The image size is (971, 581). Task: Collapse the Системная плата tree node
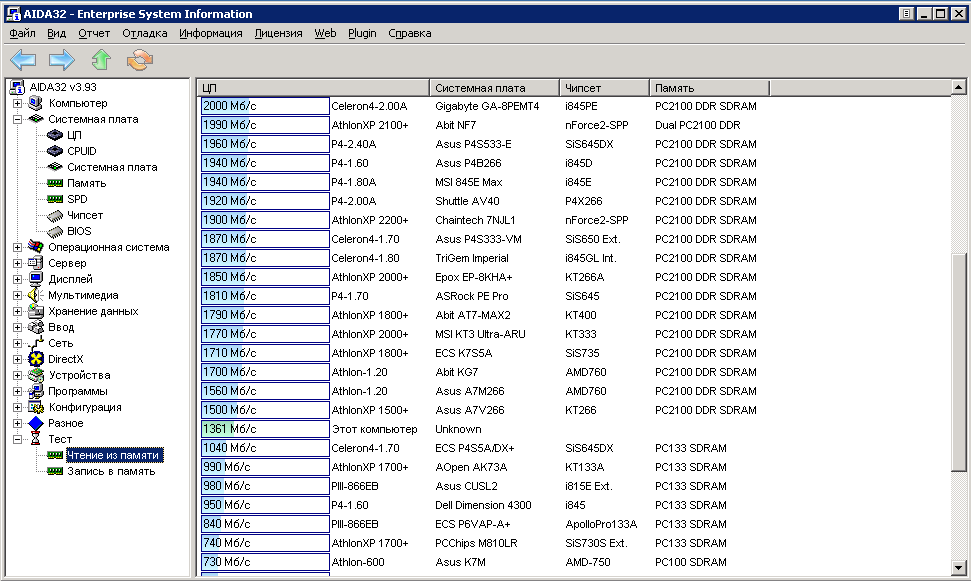[x=17, y=119]
